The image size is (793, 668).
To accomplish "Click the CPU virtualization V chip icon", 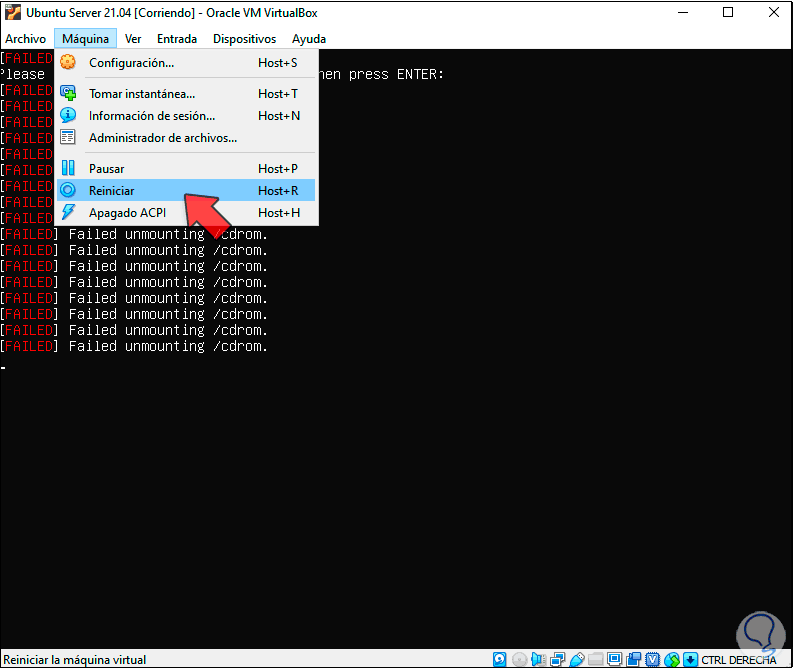I will (653, 659).
